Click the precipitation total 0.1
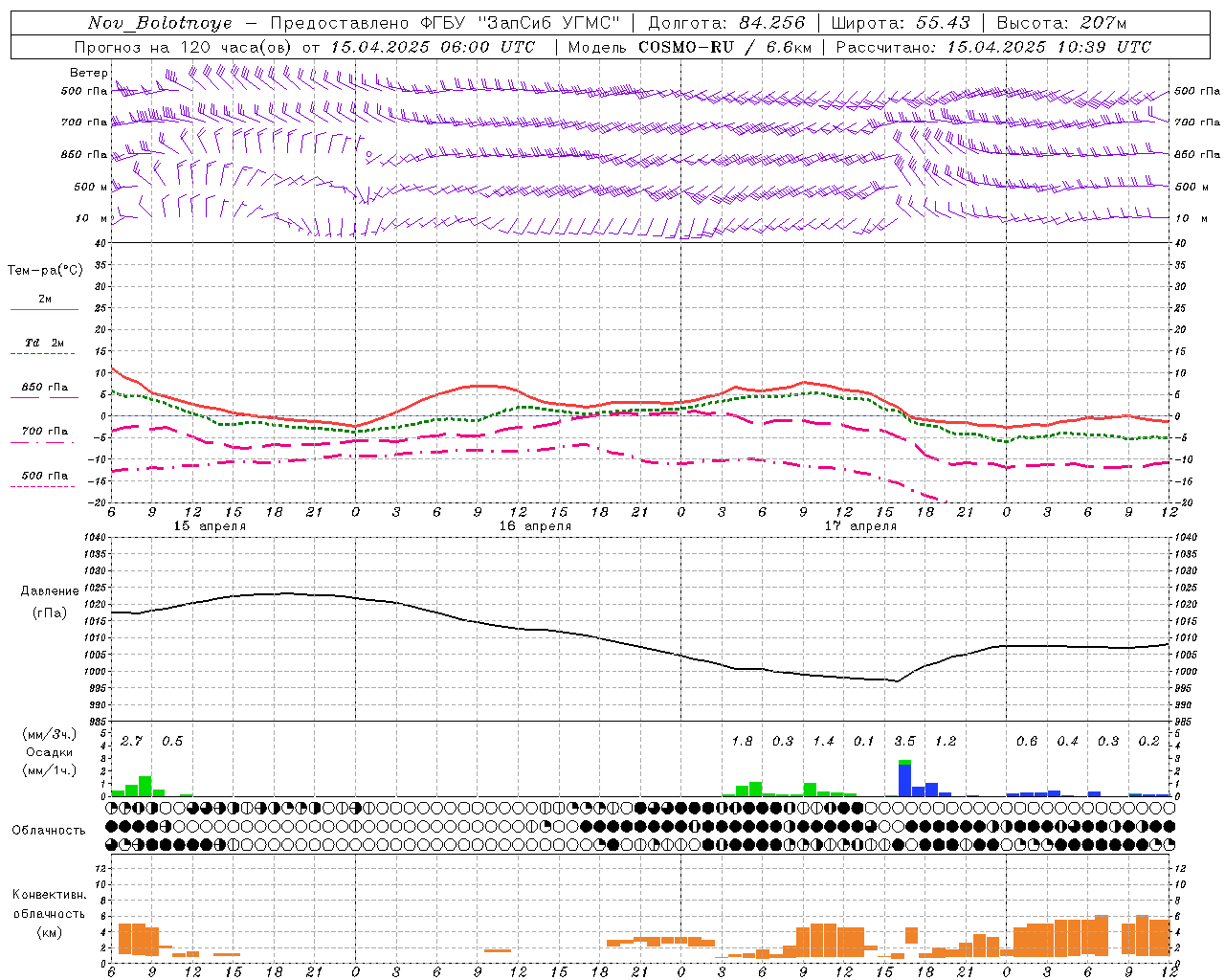The height and width of the screenshot is (980, 1225). click(x=864, y=742)
